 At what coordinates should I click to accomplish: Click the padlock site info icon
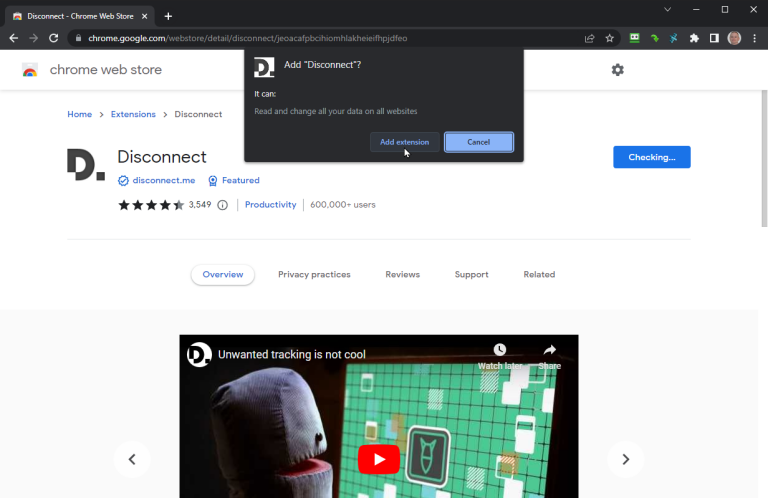point(78,38)
